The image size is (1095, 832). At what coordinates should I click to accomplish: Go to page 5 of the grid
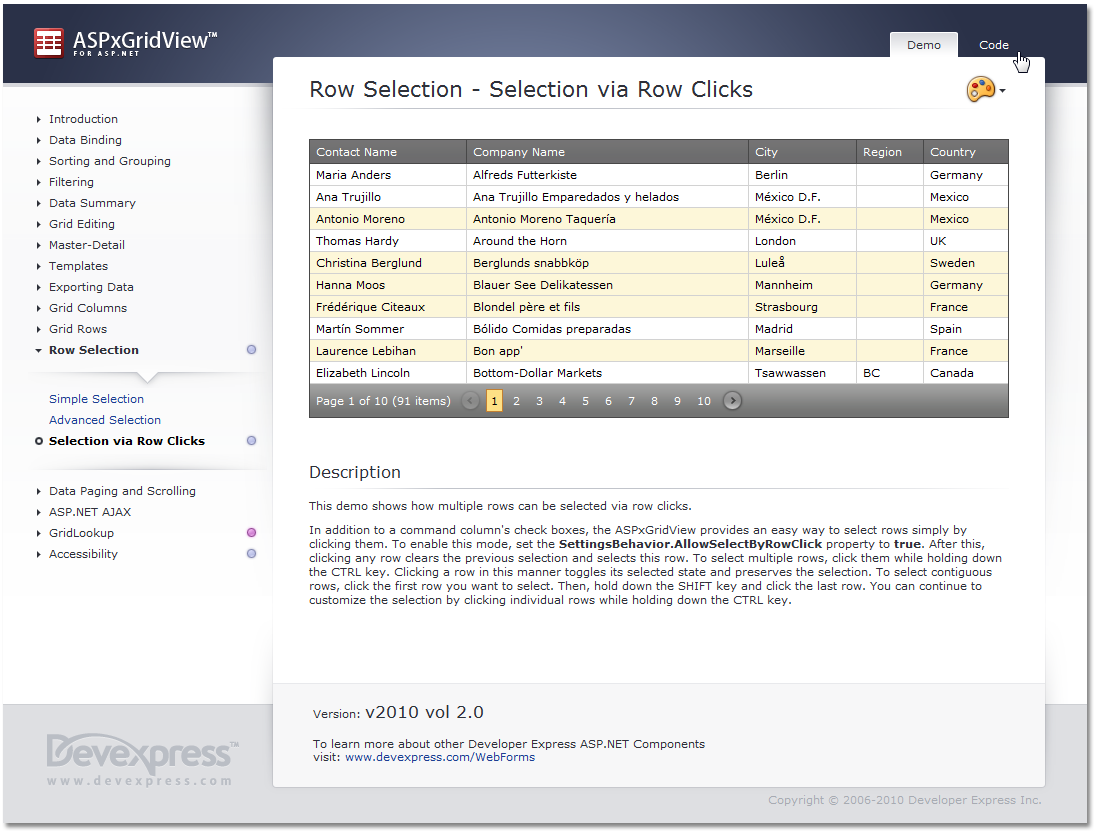coord(585,401)
